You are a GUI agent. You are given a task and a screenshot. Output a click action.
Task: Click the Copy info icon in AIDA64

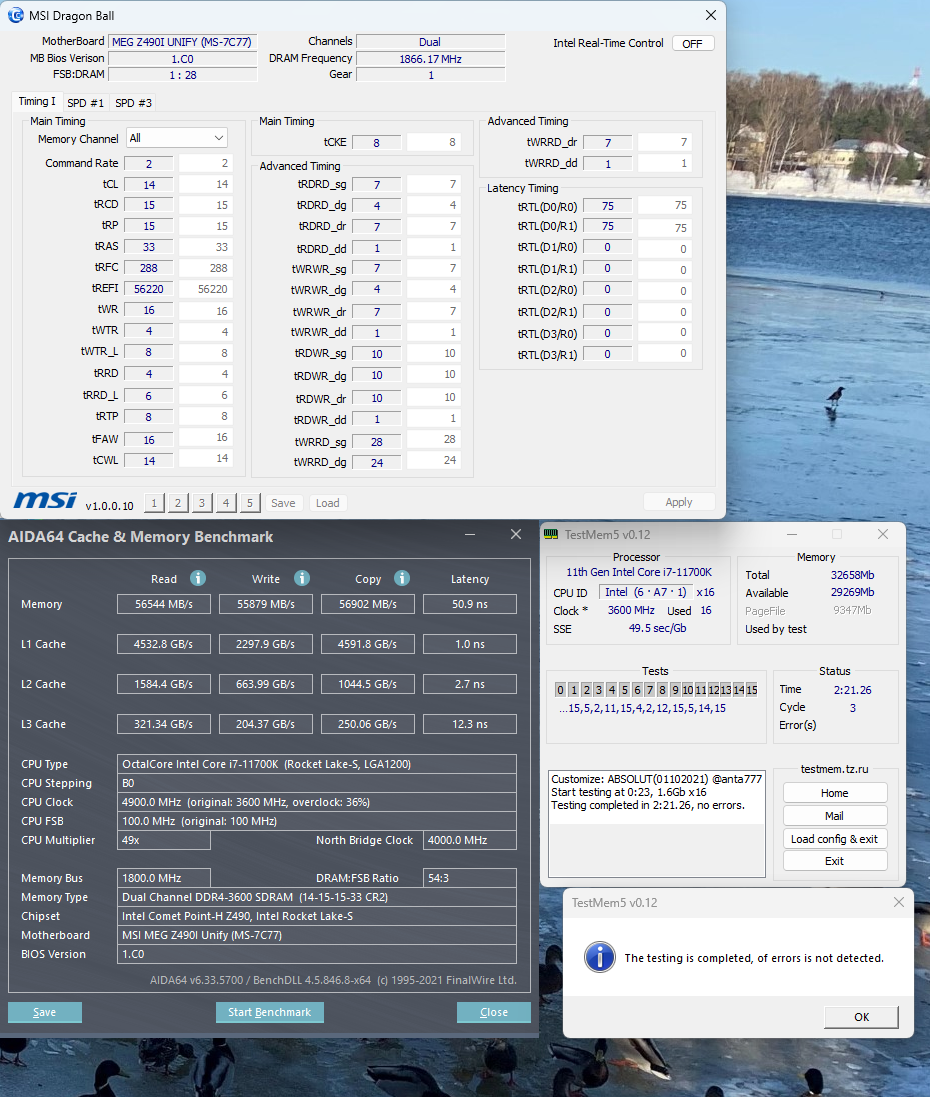[402, 578]
